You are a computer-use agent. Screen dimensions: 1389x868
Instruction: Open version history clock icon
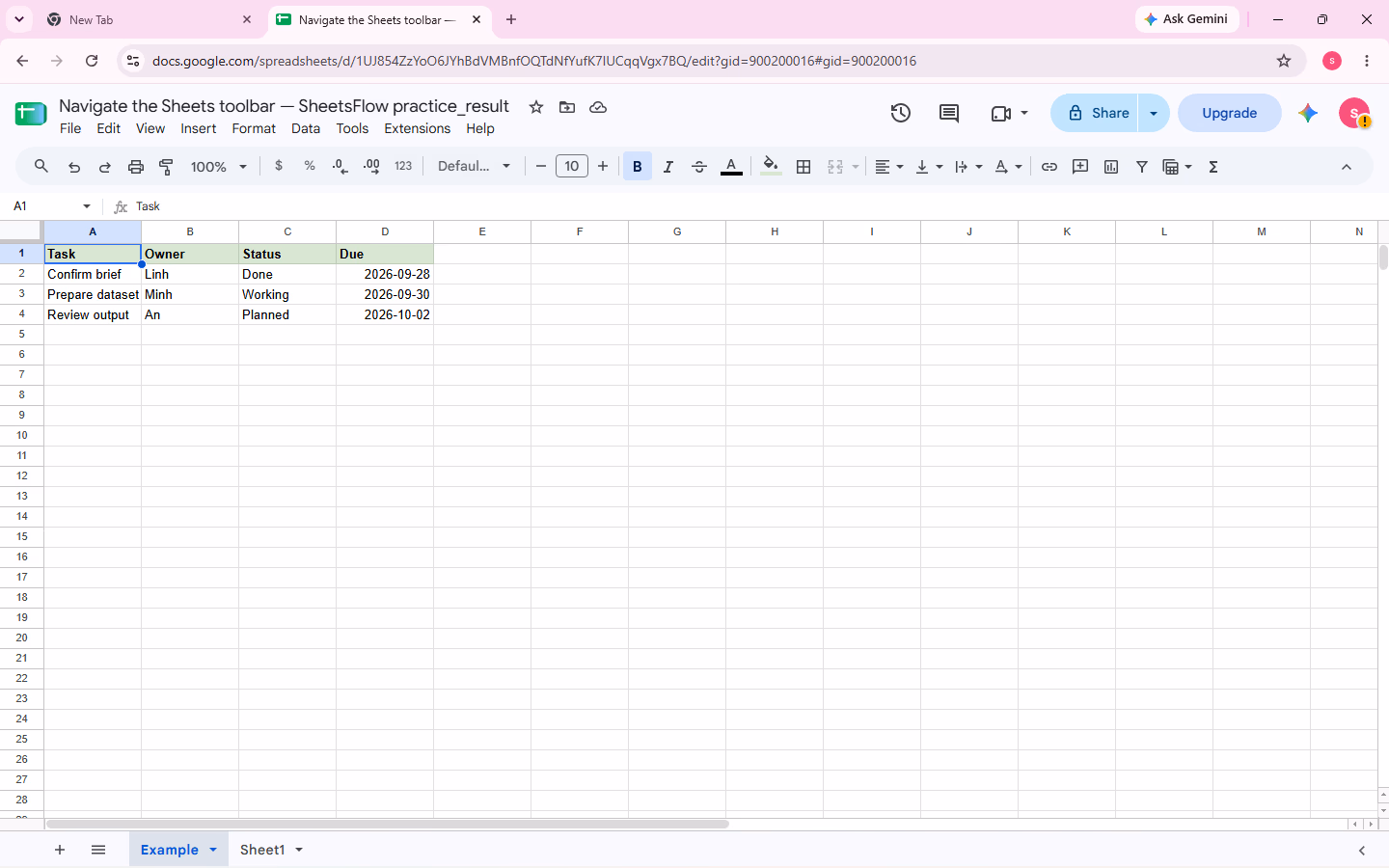pos(901,113)
